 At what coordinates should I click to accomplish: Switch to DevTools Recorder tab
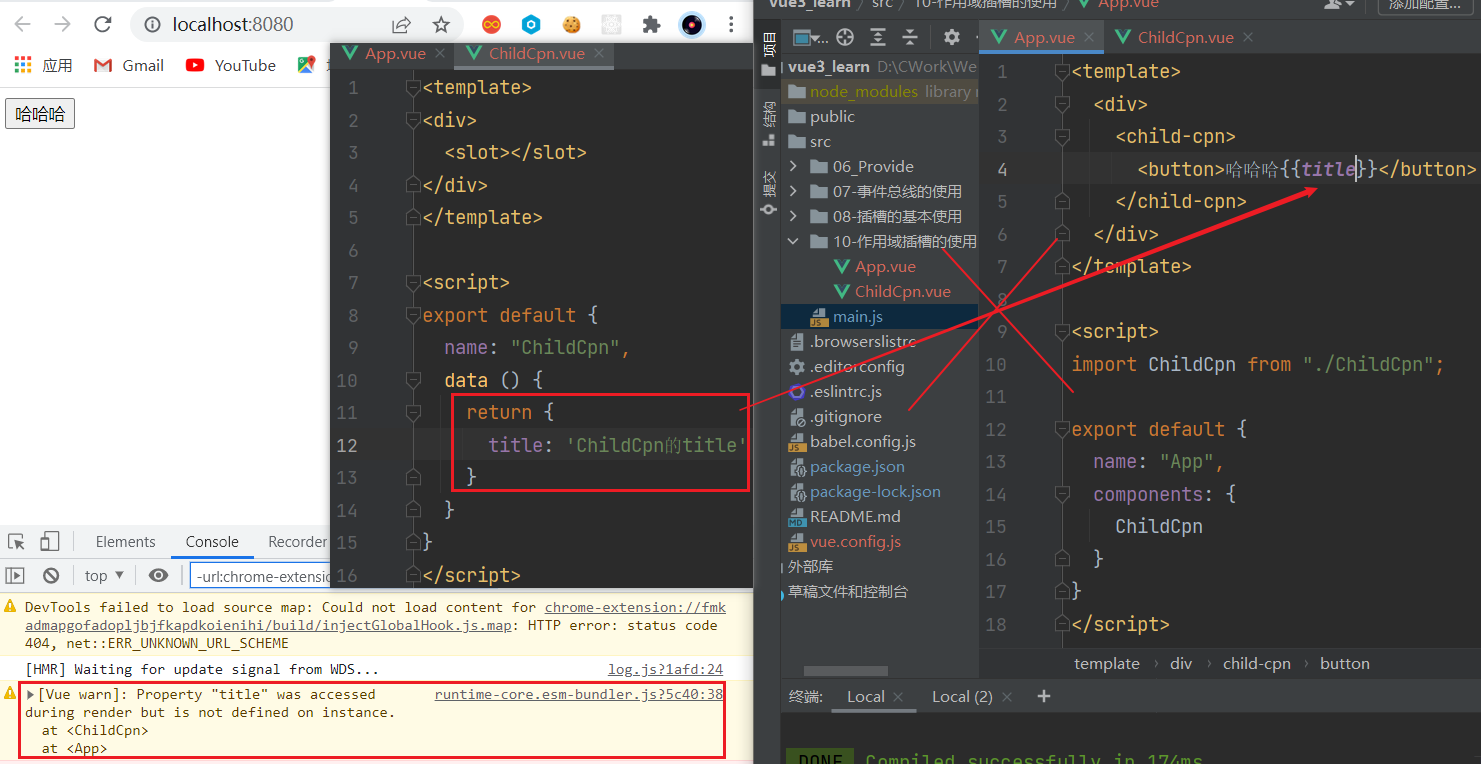click(x=297, y=542)
